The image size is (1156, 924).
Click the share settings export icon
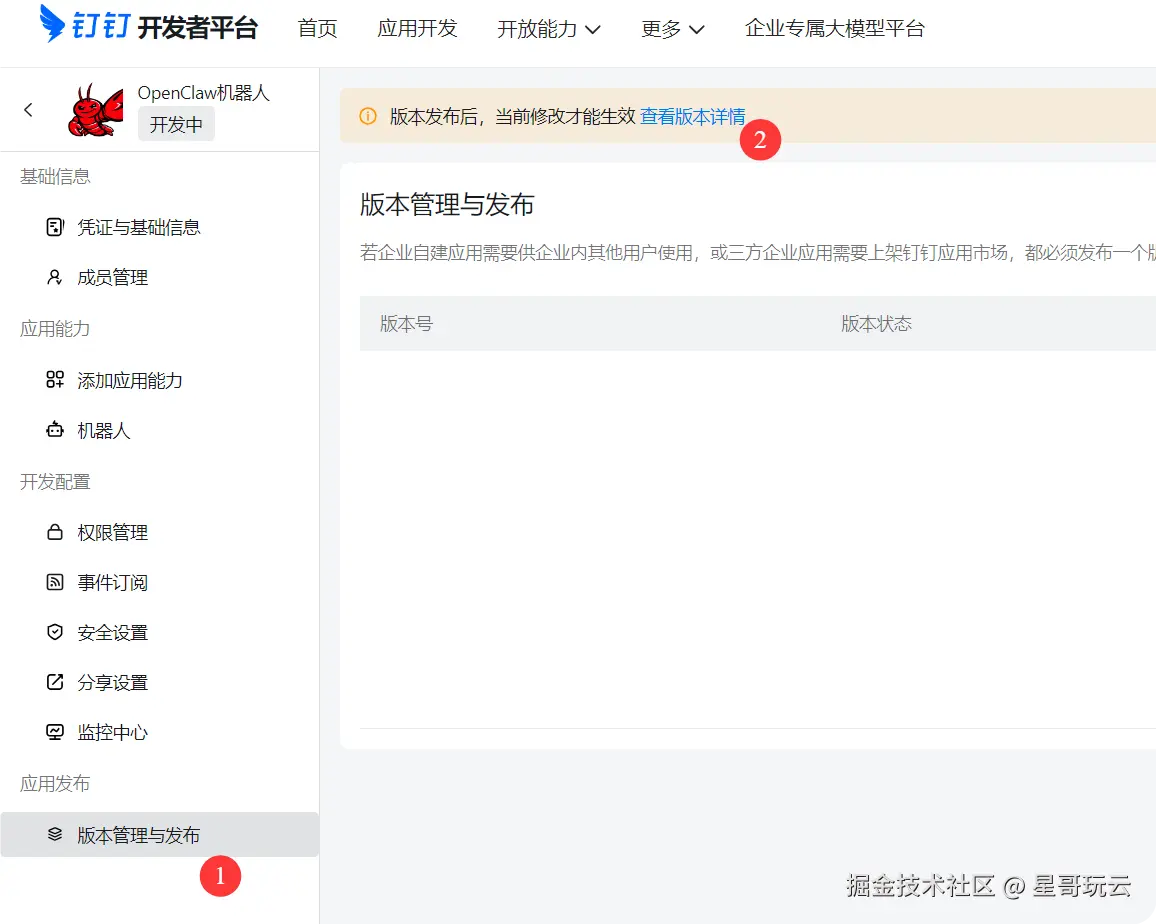pyautogui.click(x=55, y=682)
